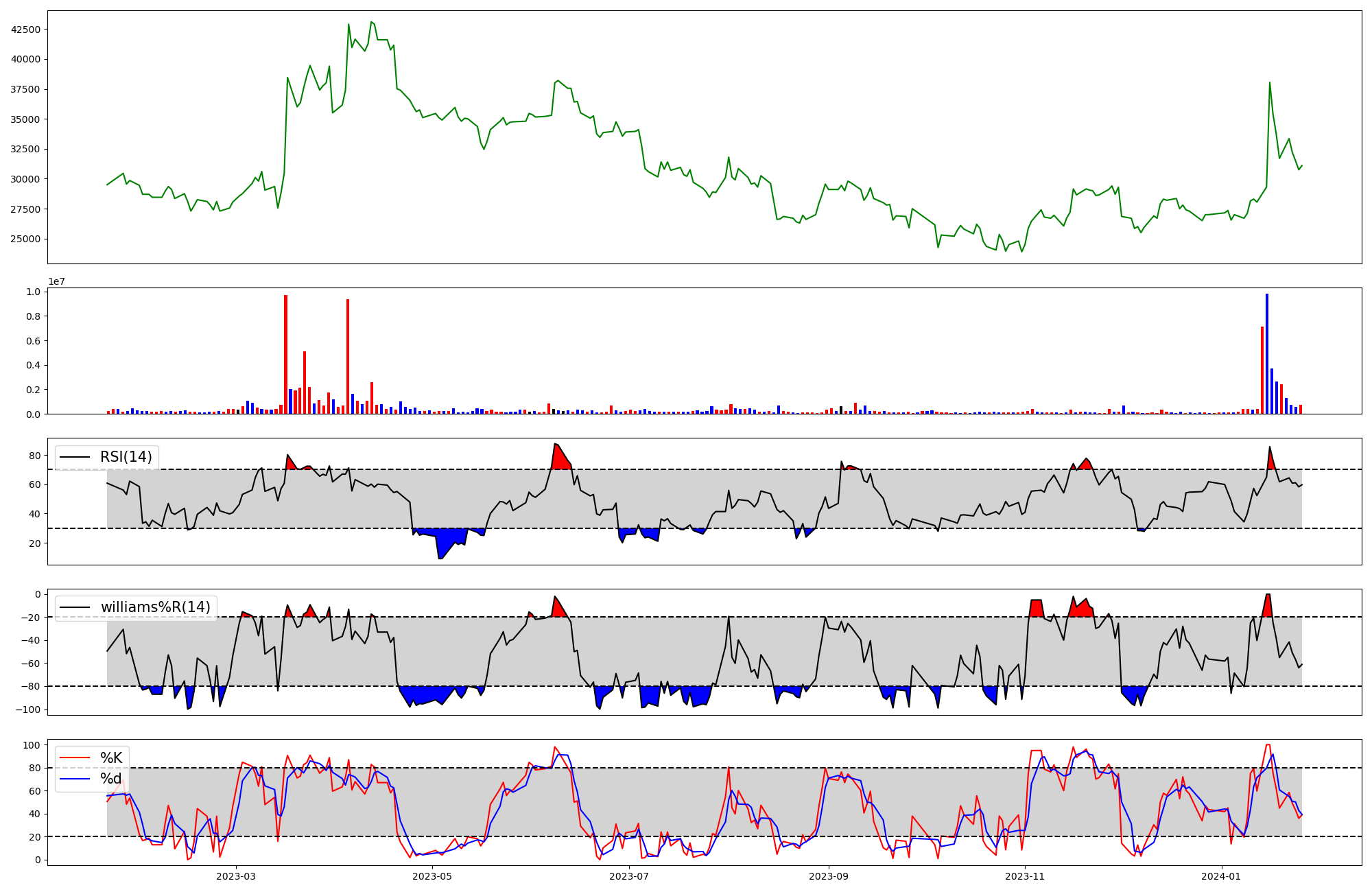
Task: Click the RSI(14) legend label
Action: point(126,457)
